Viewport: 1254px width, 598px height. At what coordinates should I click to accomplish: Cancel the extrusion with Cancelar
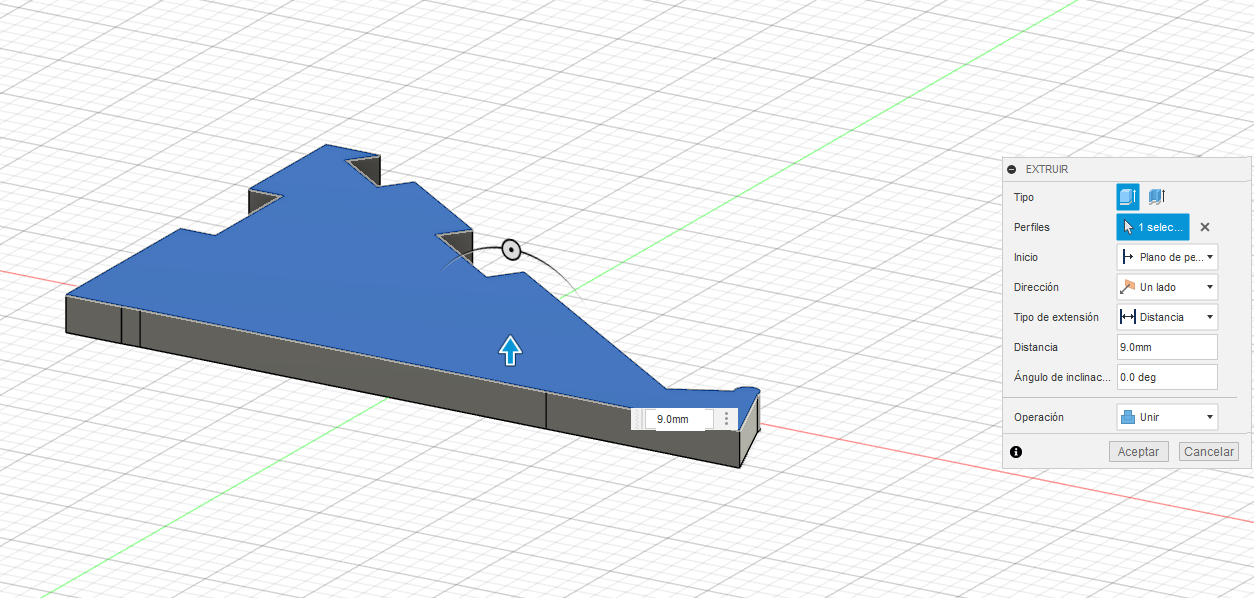[x=1208, y=451]
